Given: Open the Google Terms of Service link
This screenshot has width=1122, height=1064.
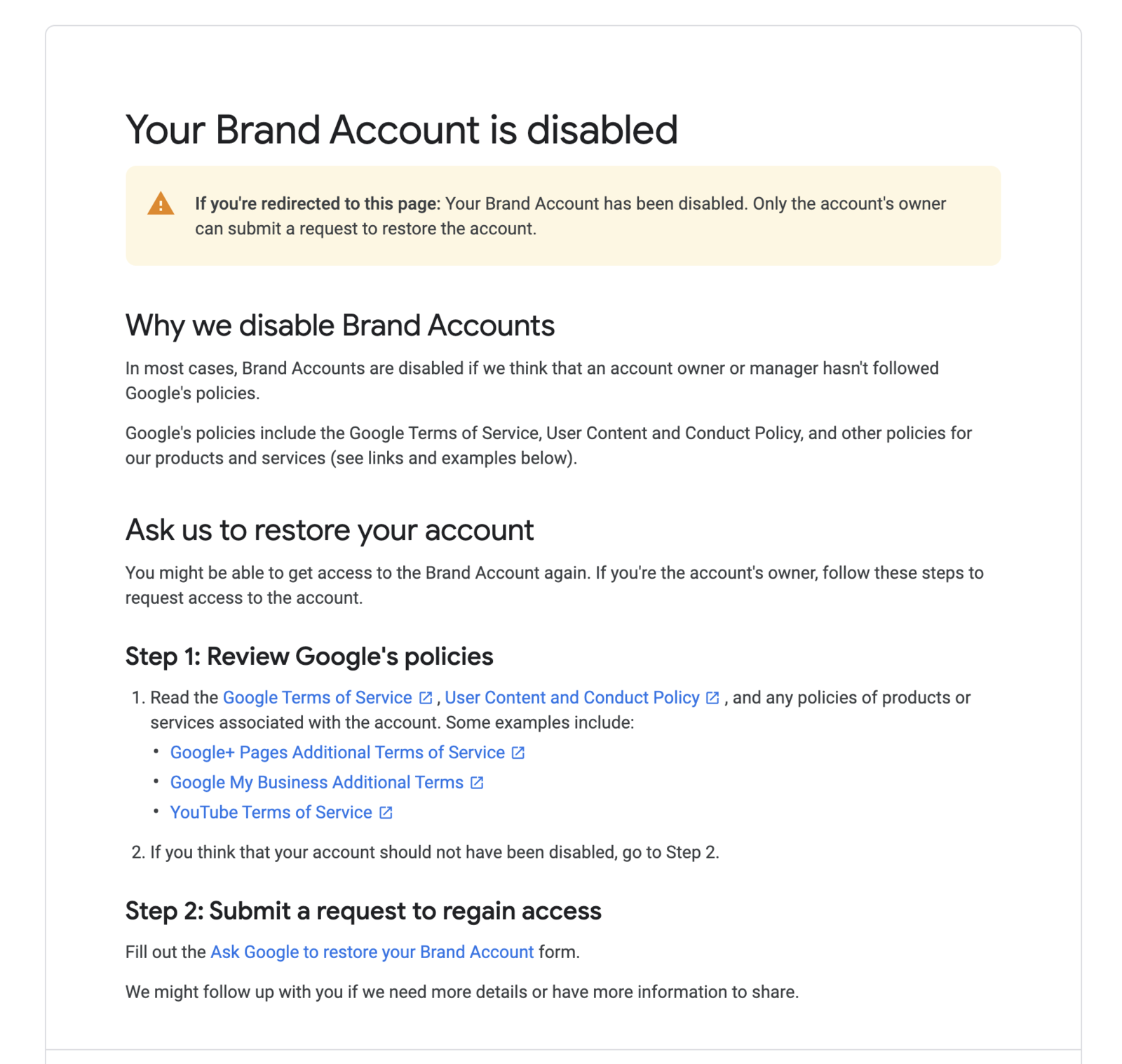Looking at the screenshot, I should [x=317, y=697].
